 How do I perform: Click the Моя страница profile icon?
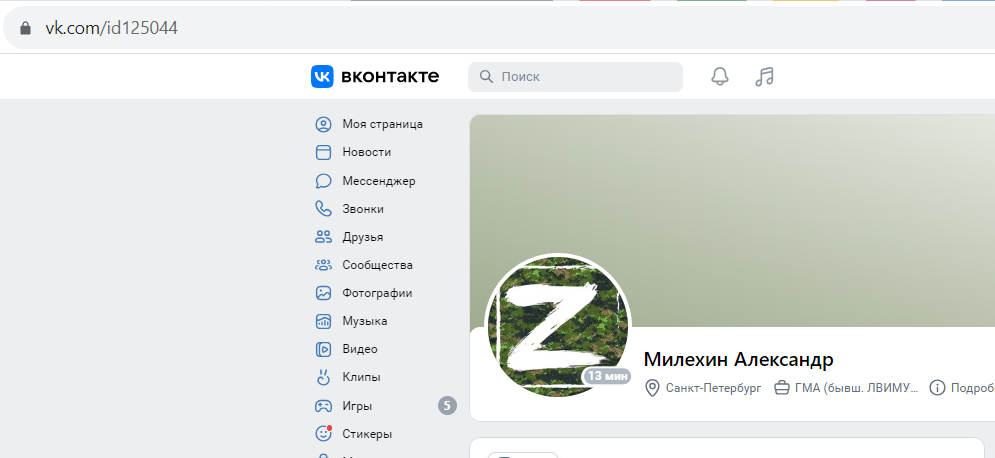[324, 124]
